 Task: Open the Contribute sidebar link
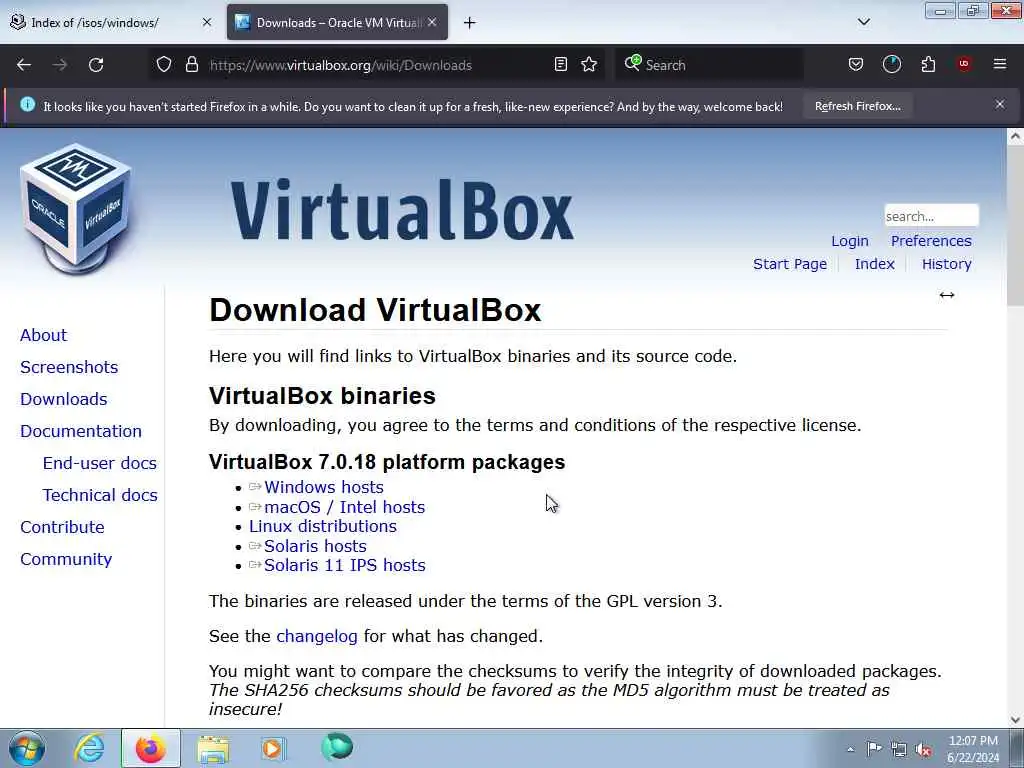62,527
